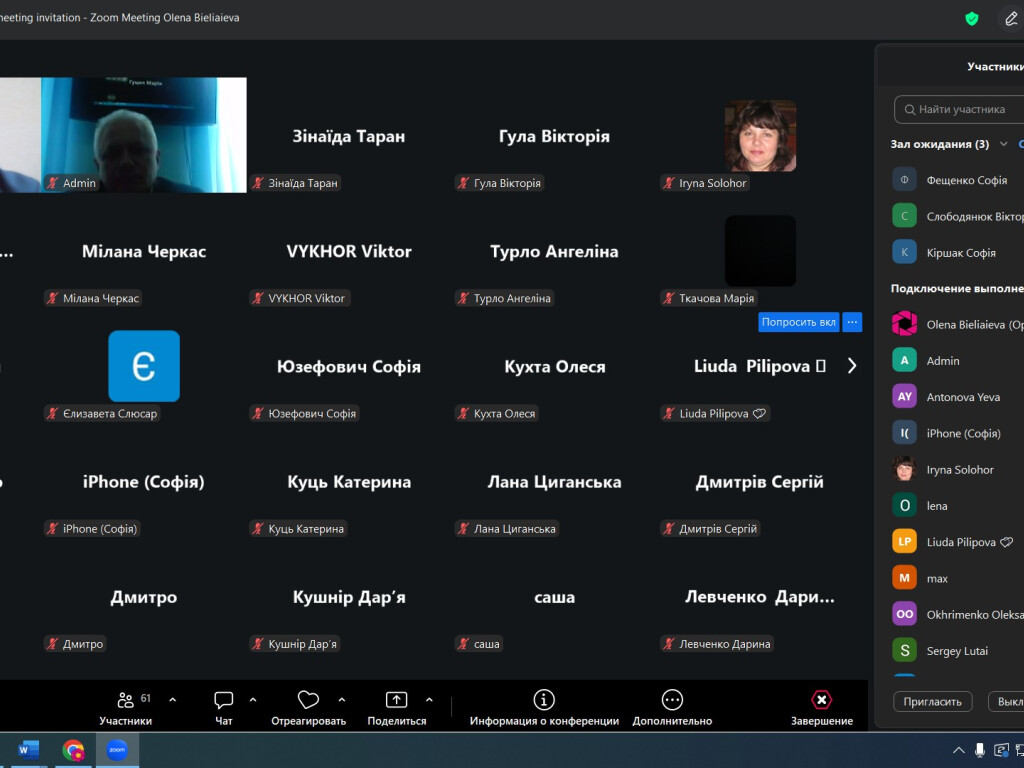Image resolution: width=1024 pixels, height=768 pixels.
Task: Click Кушнір Дар'я tile name
Action: [349, 597]
